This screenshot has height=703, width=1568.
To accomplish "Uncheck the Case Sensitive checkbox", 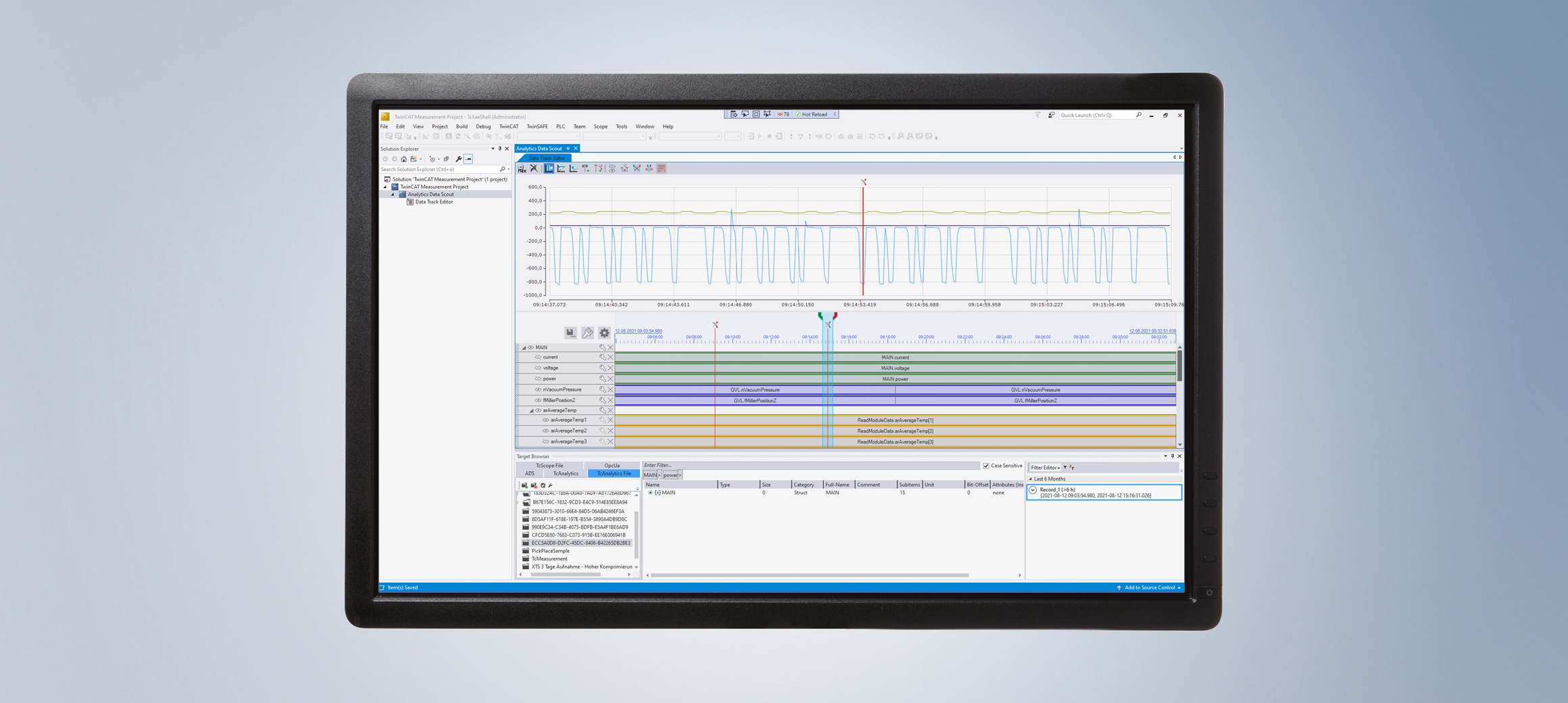I will point(986,466).
